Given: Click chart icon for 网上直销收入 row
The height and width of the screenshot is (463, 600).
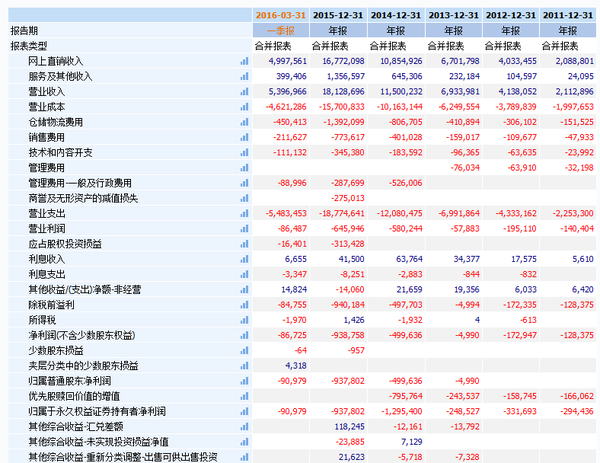Looking at the screenshot, I should coord(244,61).
